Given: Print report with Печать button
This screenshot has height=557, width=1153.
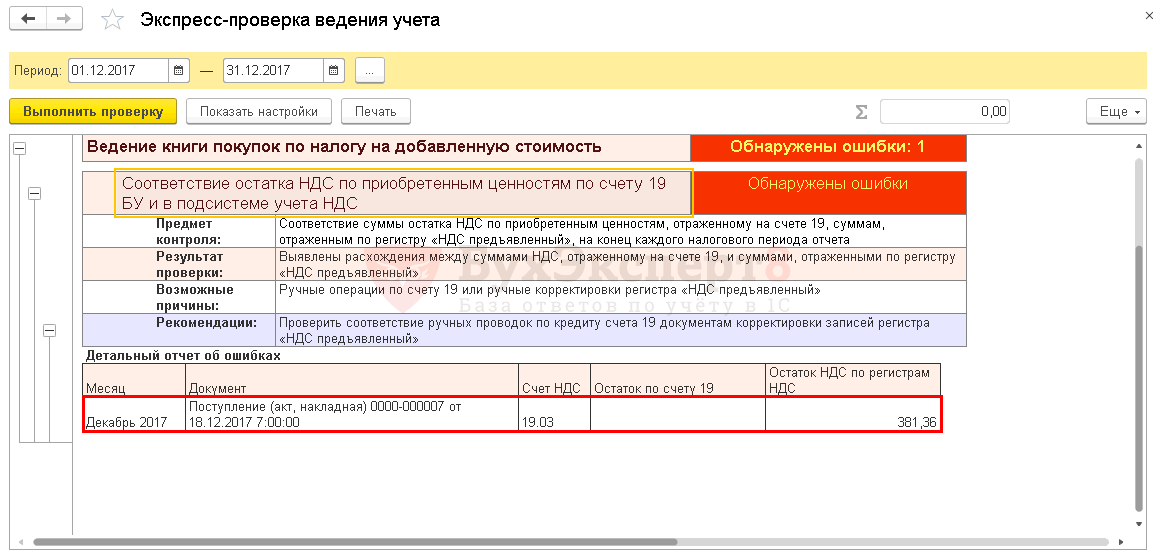Looking at the screenshot, I should pos(376,112).
